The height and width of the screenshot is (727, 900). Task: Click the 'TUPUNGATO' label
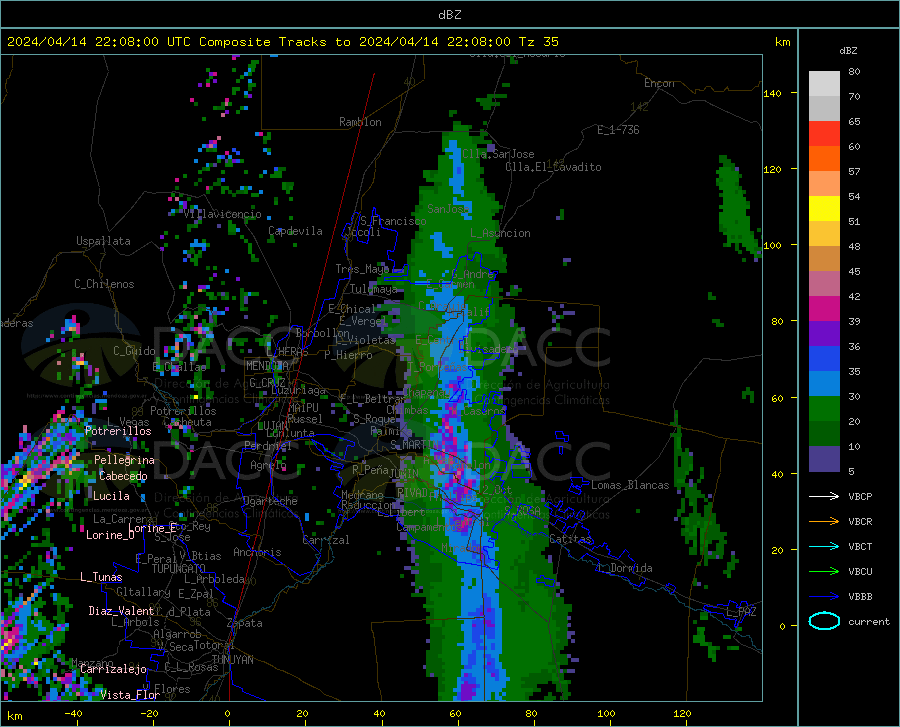coord(179,569)
